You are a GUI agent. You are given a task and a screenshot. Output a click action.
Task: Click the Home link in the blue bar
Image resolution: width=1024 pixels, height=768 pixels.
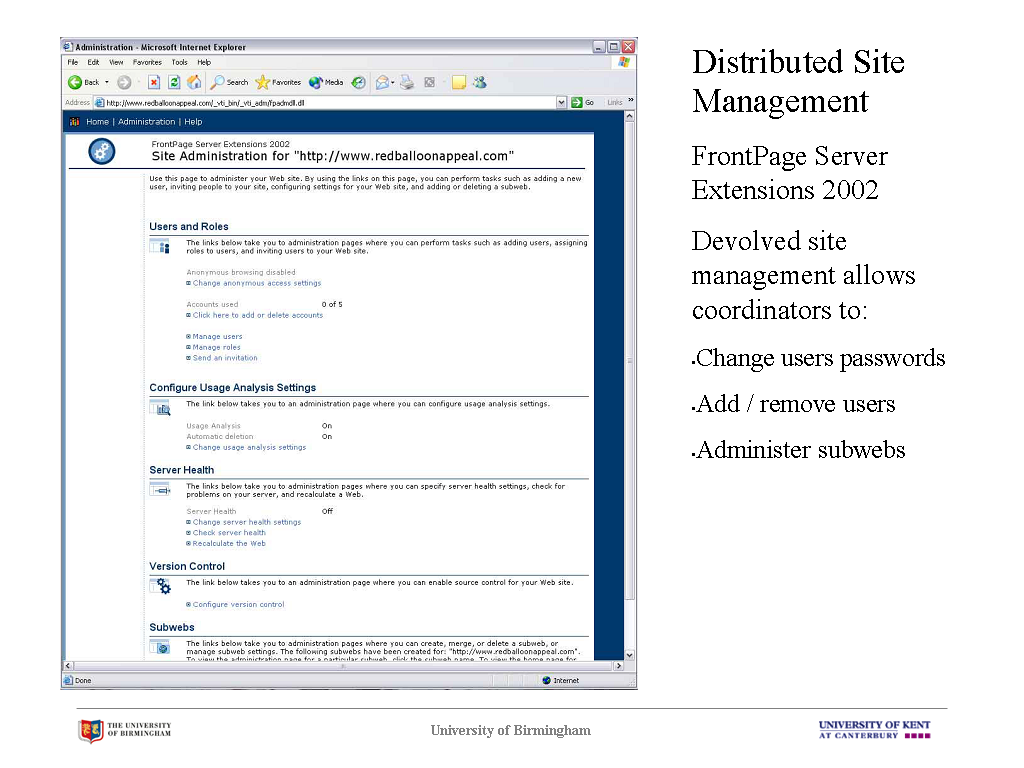pos(97,121)
